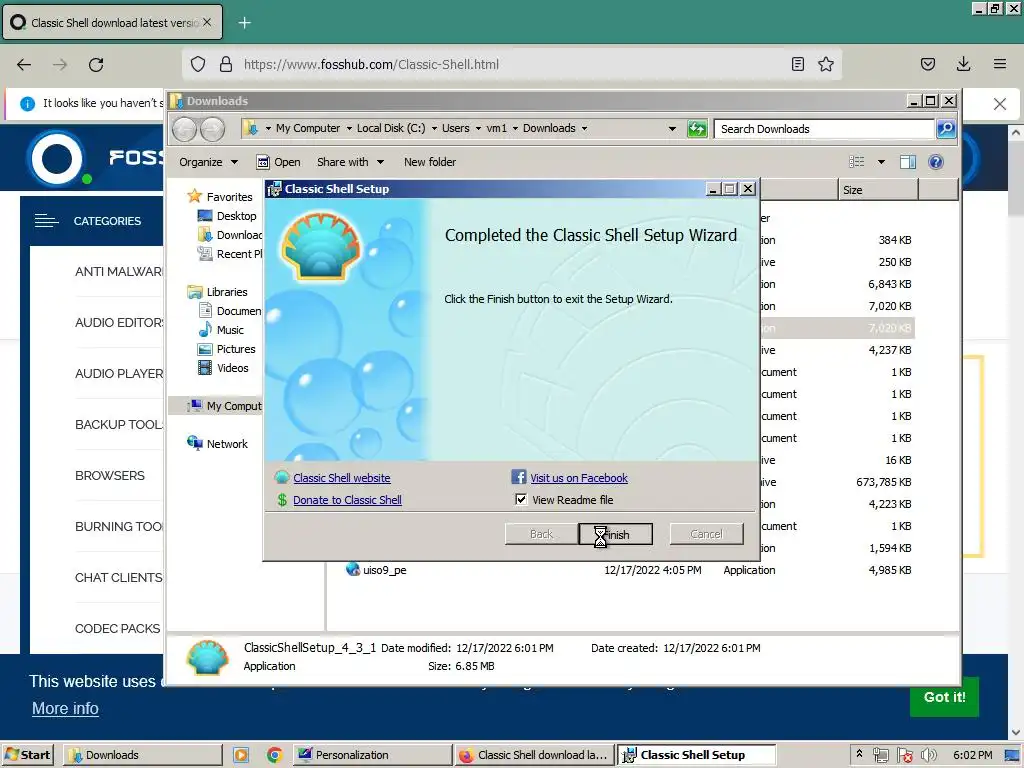Click the Search Downloads magnifier button
The height and width of the screenshot is (768, 1024).
coord(946,129)
